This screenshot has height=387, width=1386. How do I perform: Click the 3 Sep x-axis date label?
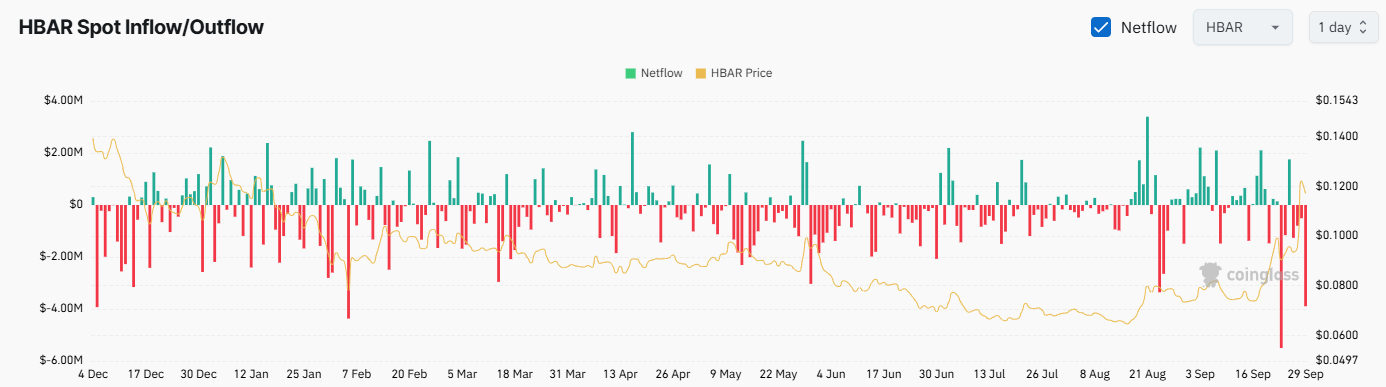click(1199, 374)
